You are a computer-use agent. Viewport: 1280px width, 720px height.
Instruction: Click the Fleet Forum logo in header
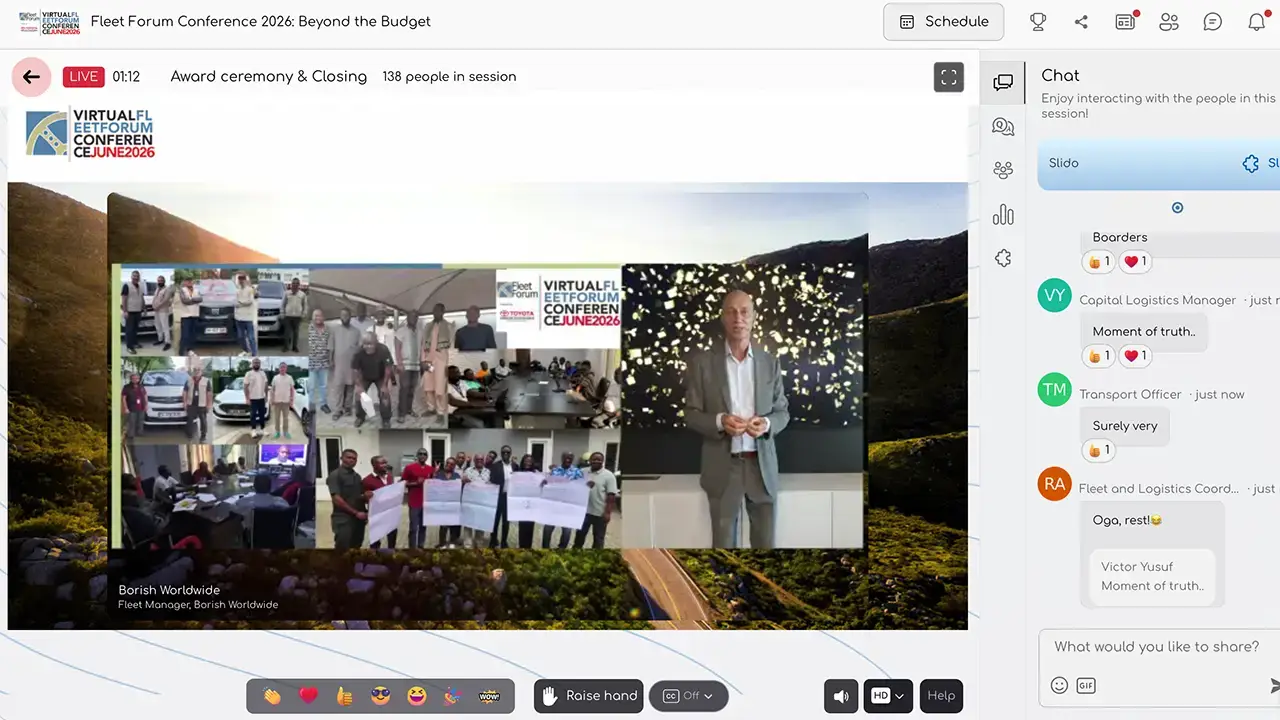(x=49, y=21)
